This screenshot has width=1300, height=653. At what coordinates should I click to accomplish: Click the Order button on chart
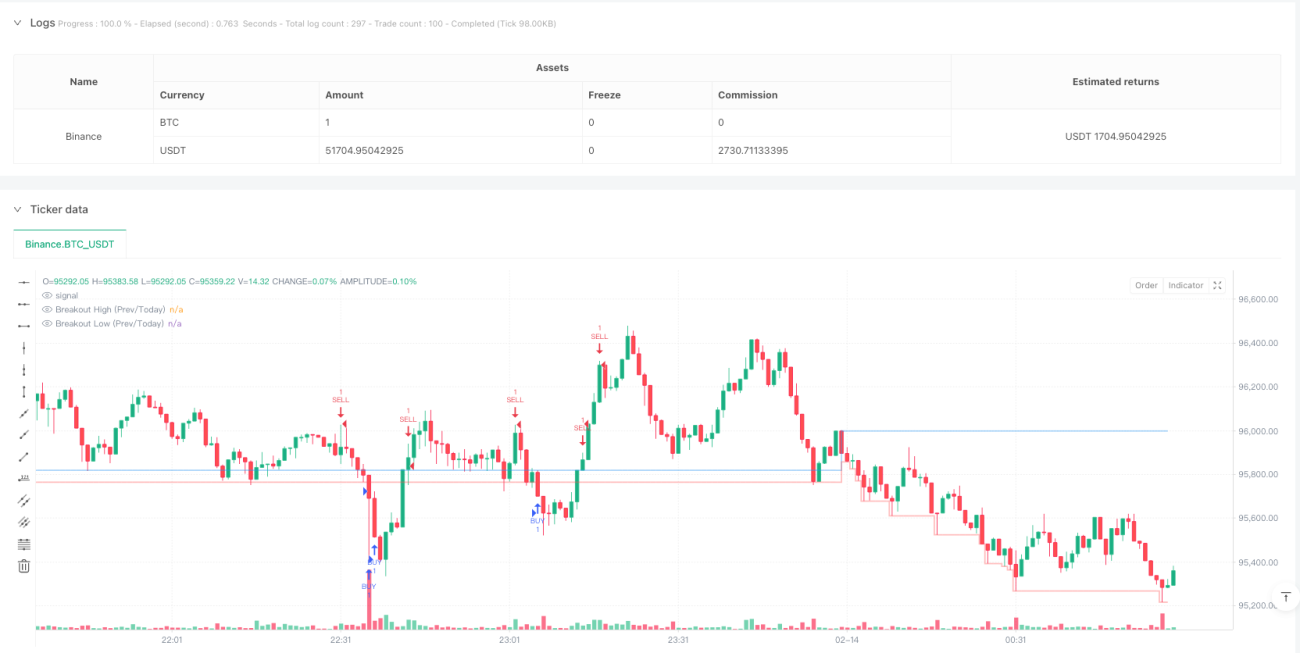tap(1146, 285)
